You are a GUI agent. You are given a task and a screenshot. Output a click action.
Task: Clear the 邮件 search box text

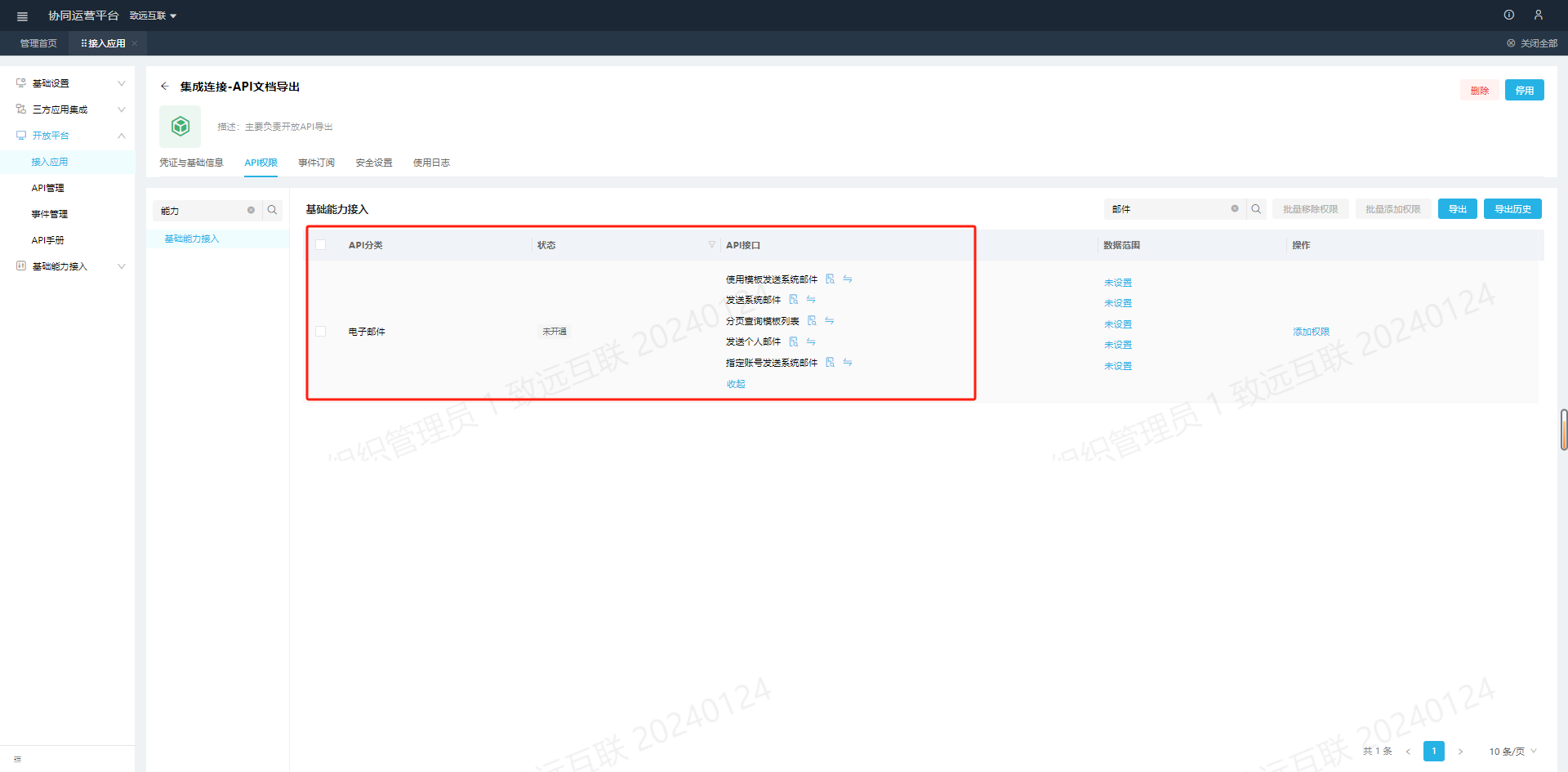(1235, 208)
